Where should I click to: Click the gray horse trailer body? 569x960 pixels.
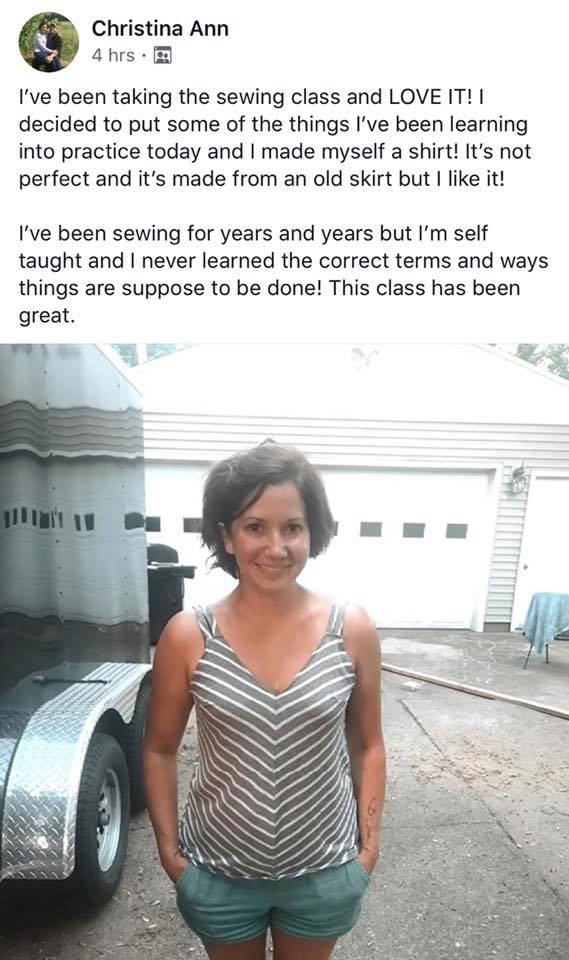[x=72, y=502]
